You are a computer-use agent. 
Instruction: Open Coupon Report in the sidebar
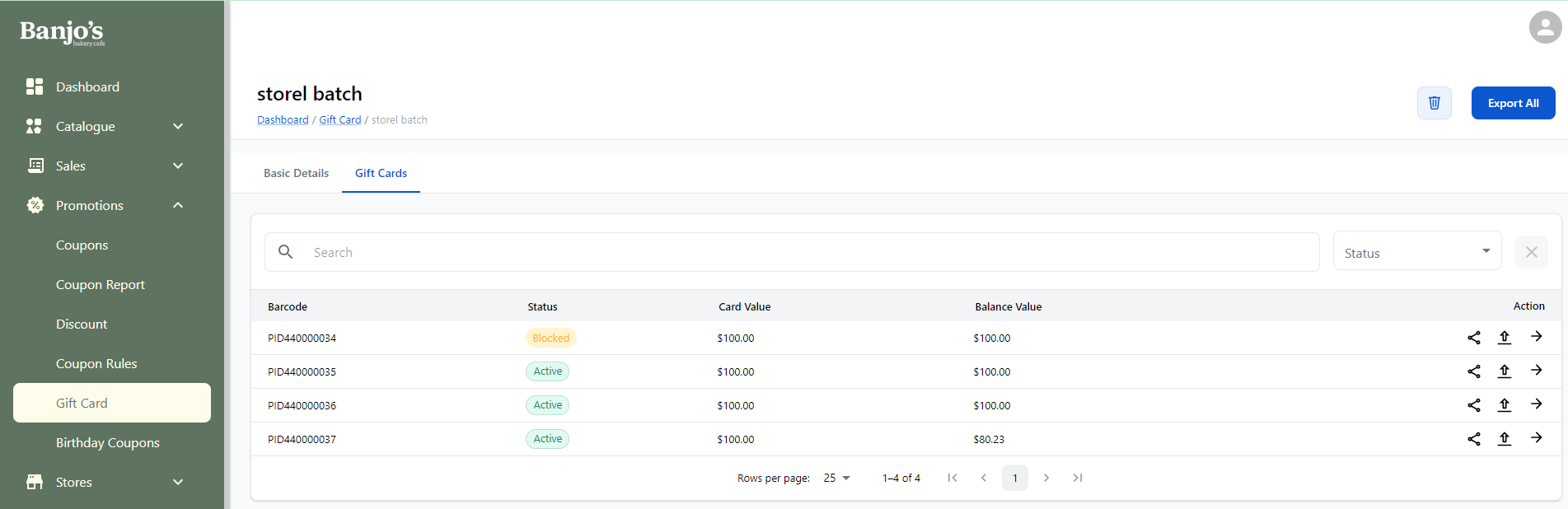[101, 284]
